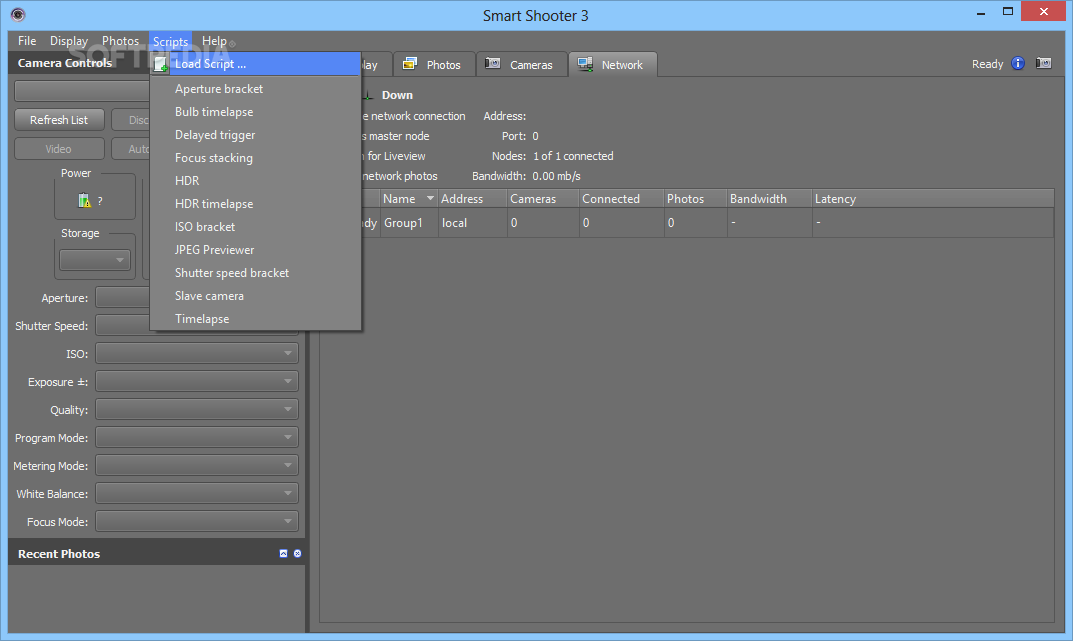Viewport: 1073px width, 641px height.
Task: Click the Refresh List button
Action: (x=59, y=120)
